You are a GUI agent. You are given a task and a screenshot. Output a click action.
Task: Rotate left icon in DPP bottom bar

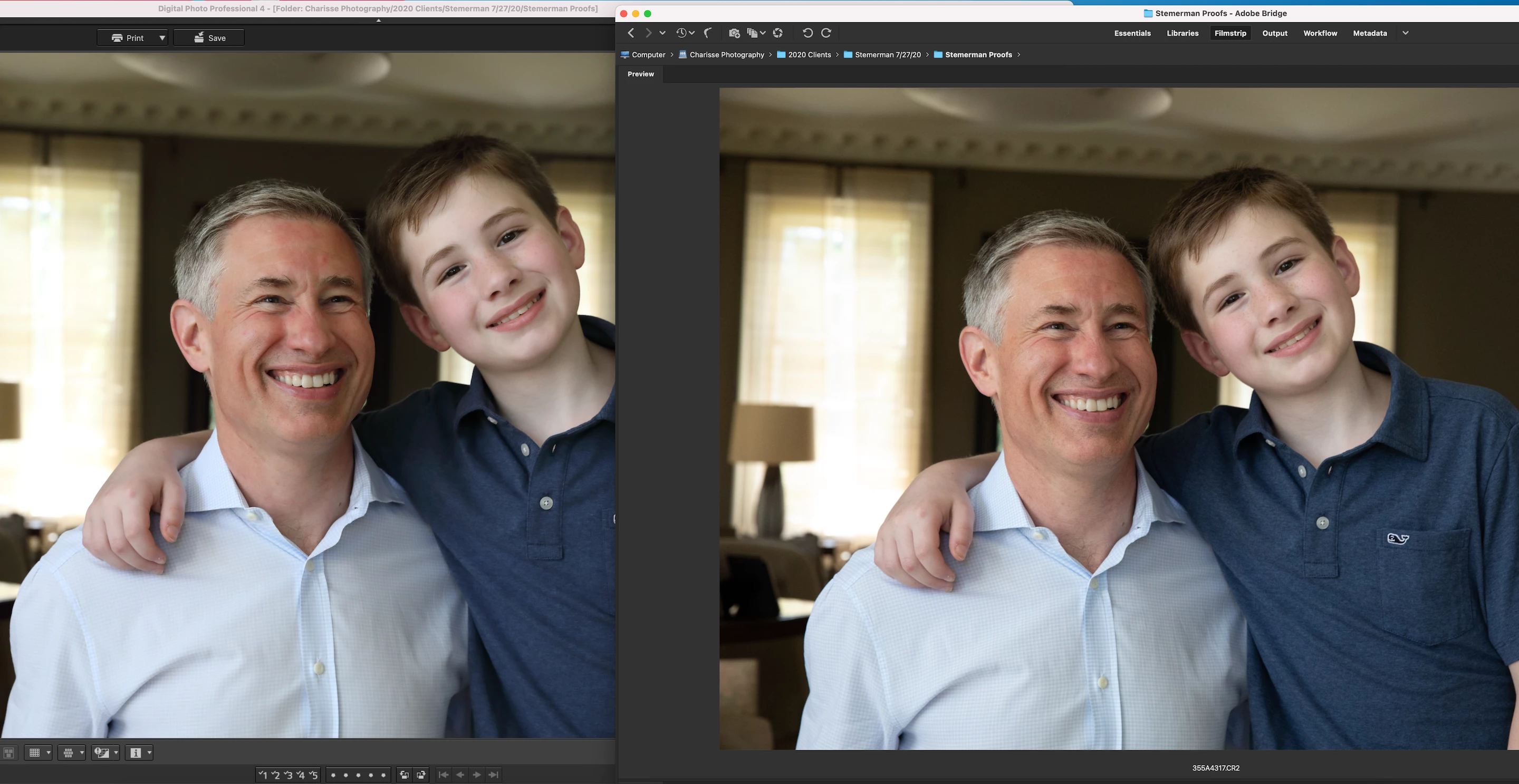405,775
